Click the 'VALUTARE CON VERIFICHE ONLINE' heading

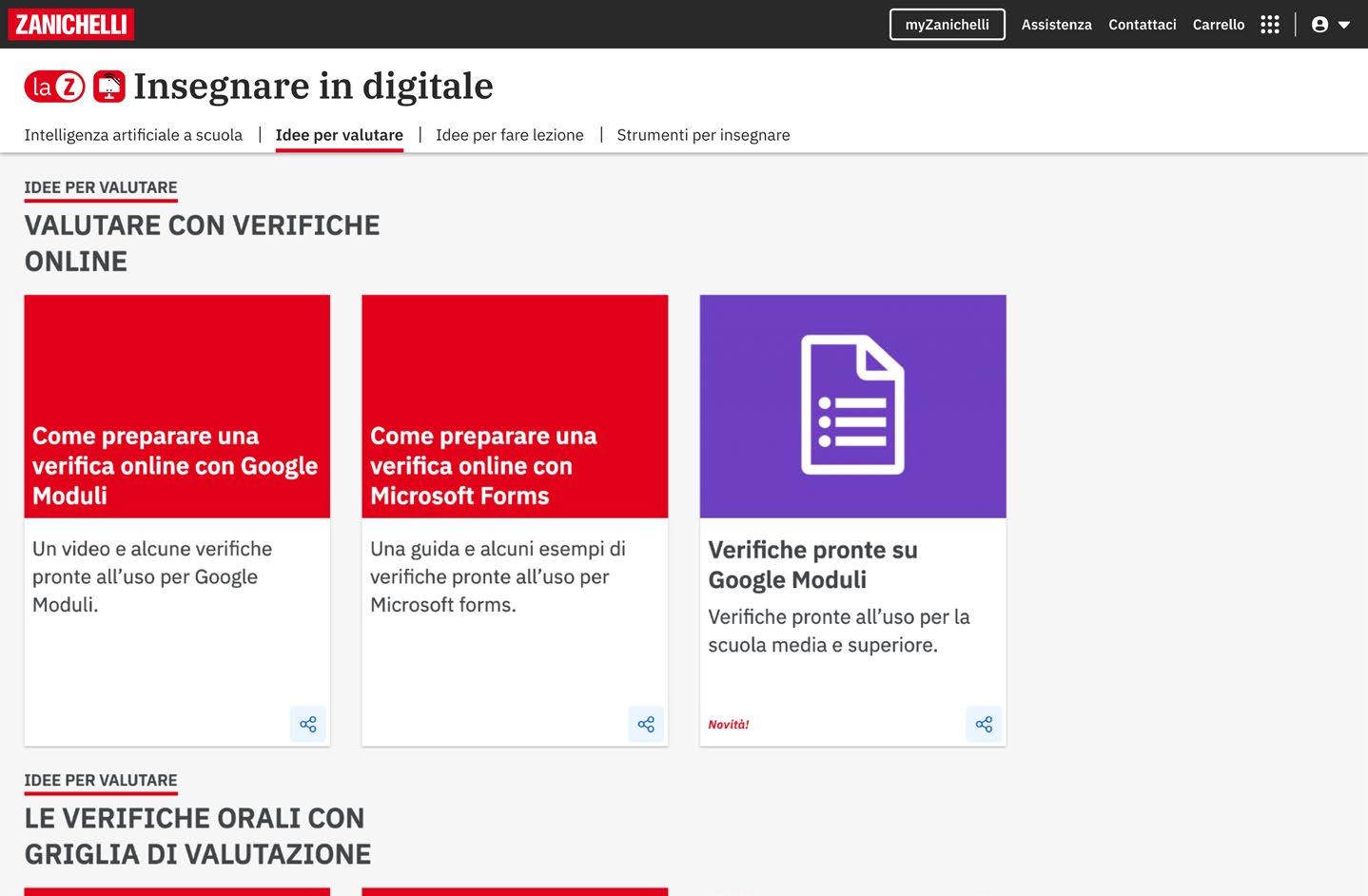pyautogui.click(x=202, y=243)
